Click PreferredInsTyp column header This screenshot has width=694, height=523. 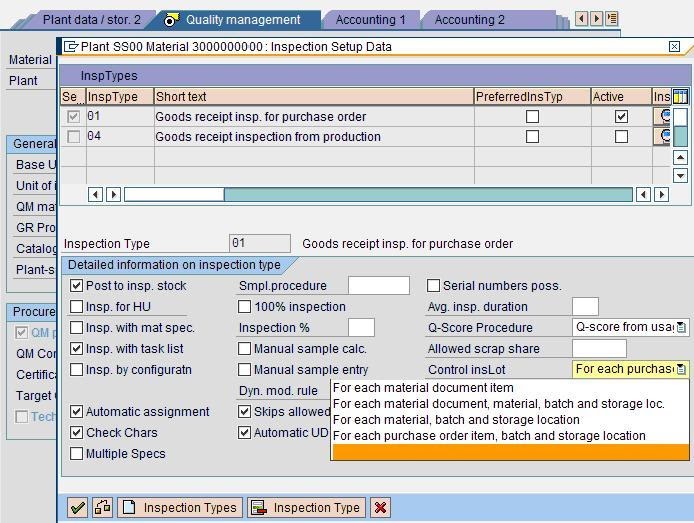532,96
